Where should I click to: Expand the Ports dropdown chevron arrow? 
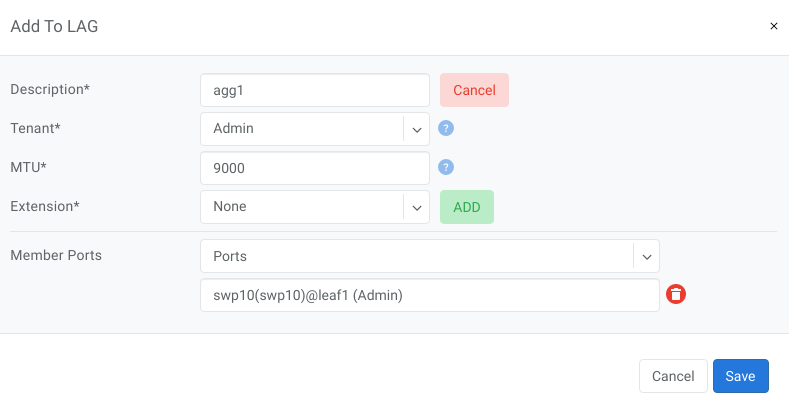point(647,256)
